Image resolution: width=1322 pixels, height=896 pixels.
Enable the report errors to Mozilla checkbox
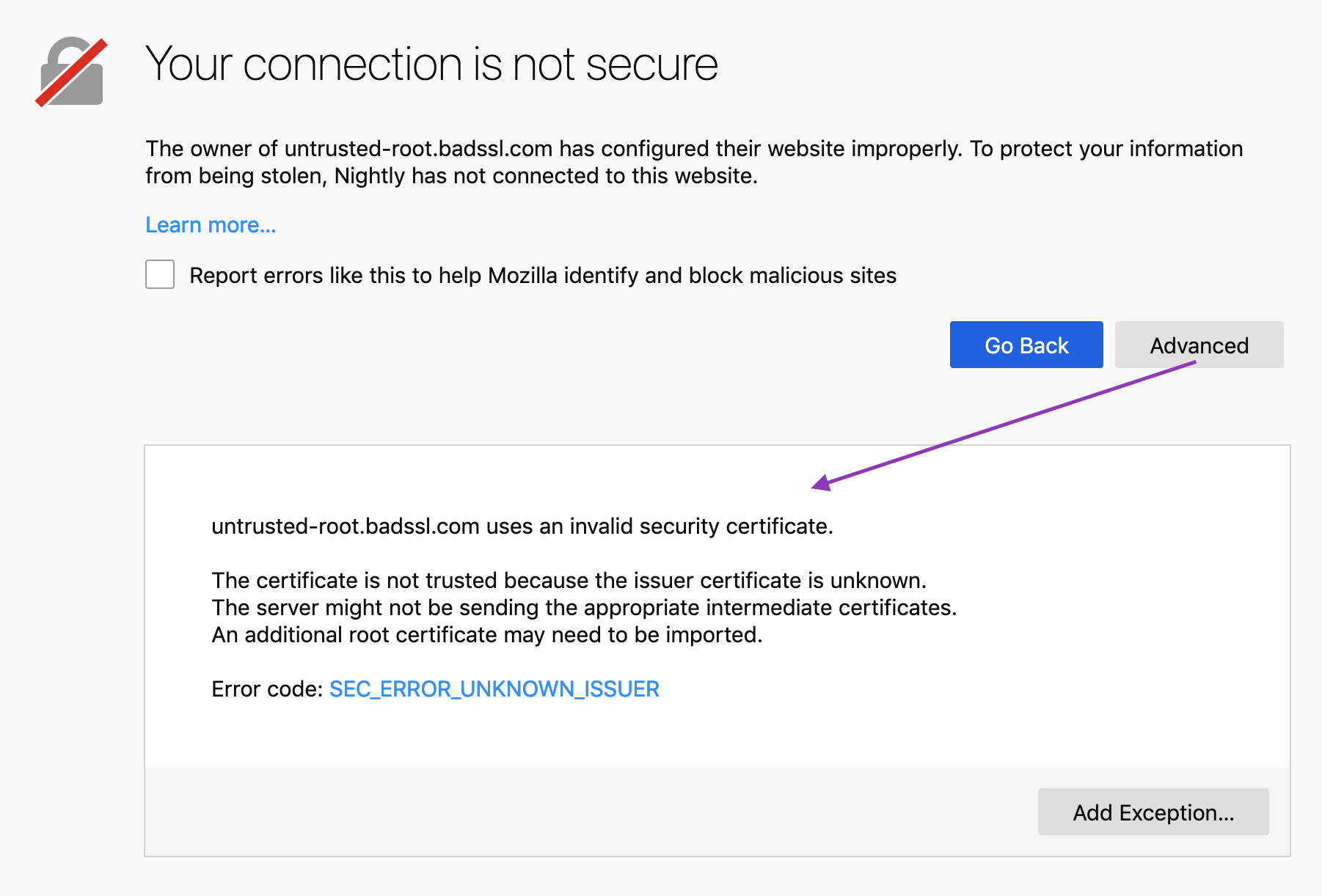pyautogui.click(x=160, y=275)
